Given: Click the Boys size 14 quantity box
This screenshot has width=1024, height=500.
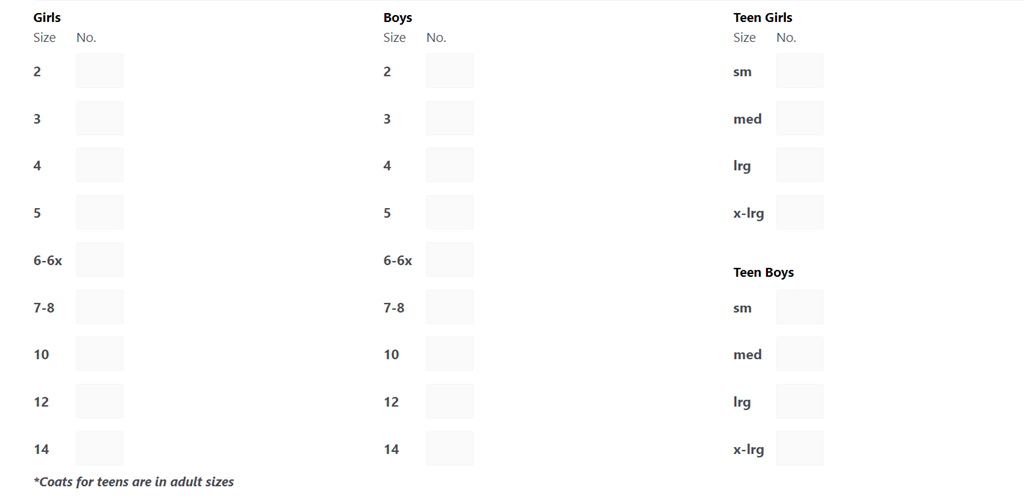Looking at the screenshot, I should point(450,449).
